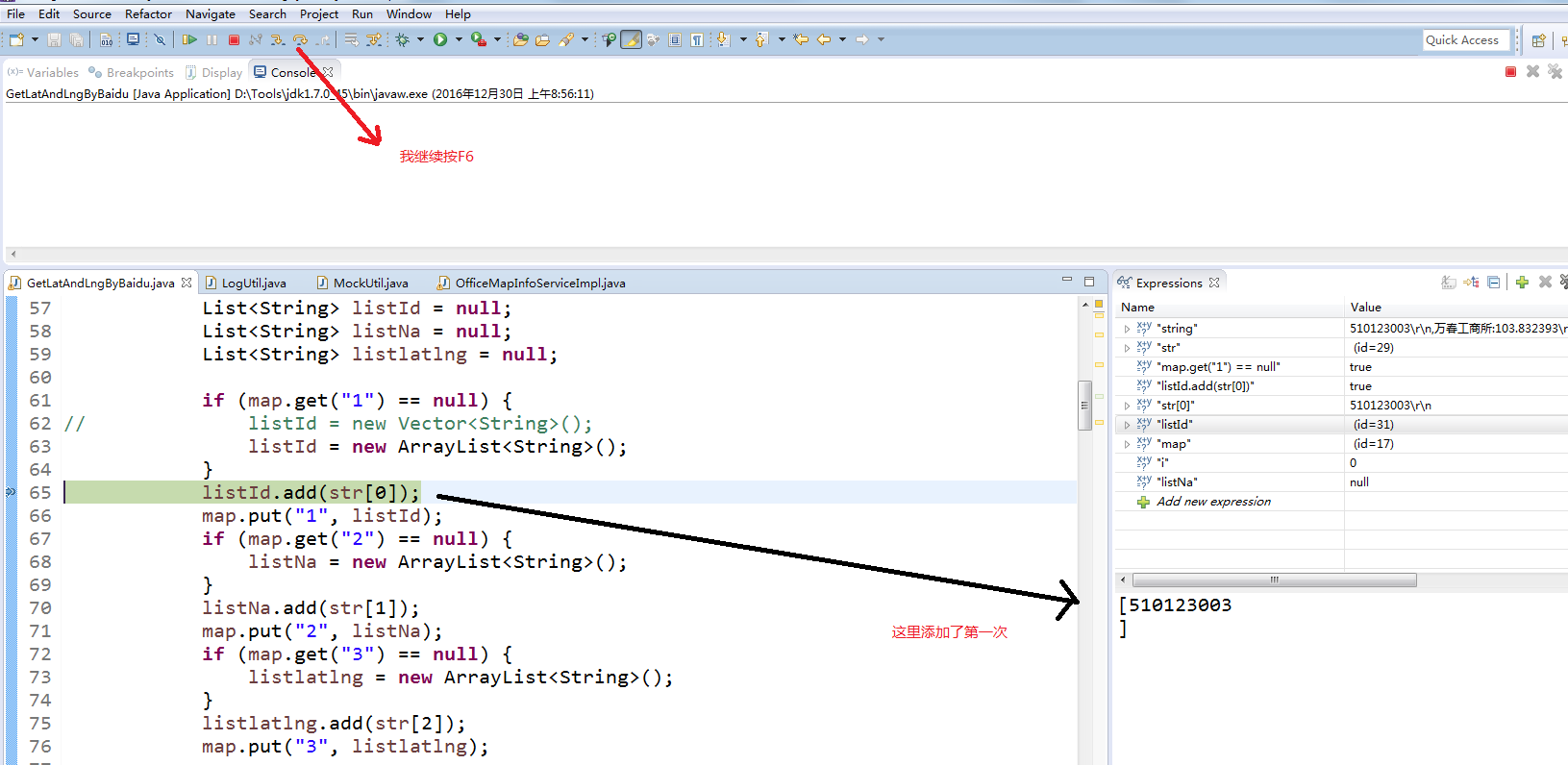Image resolution: width=1568 pixels, height=765 pixels.
Task: Toggle Use Step Filters
Action: pos(374,39)
